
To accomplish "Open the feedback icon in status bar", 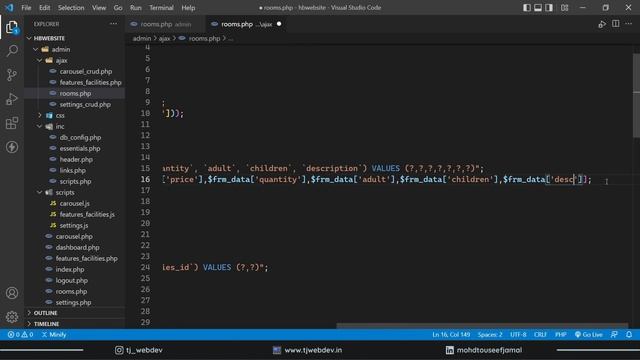I will 614,335.
